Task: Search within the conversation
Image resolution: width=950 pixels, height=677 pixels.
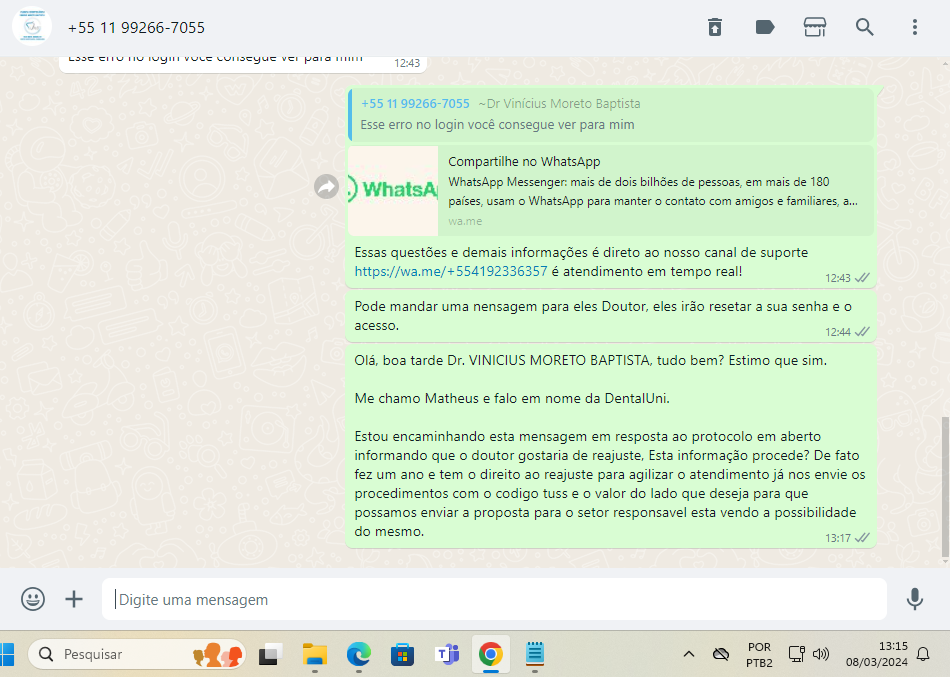Action: tap(865, 27)
